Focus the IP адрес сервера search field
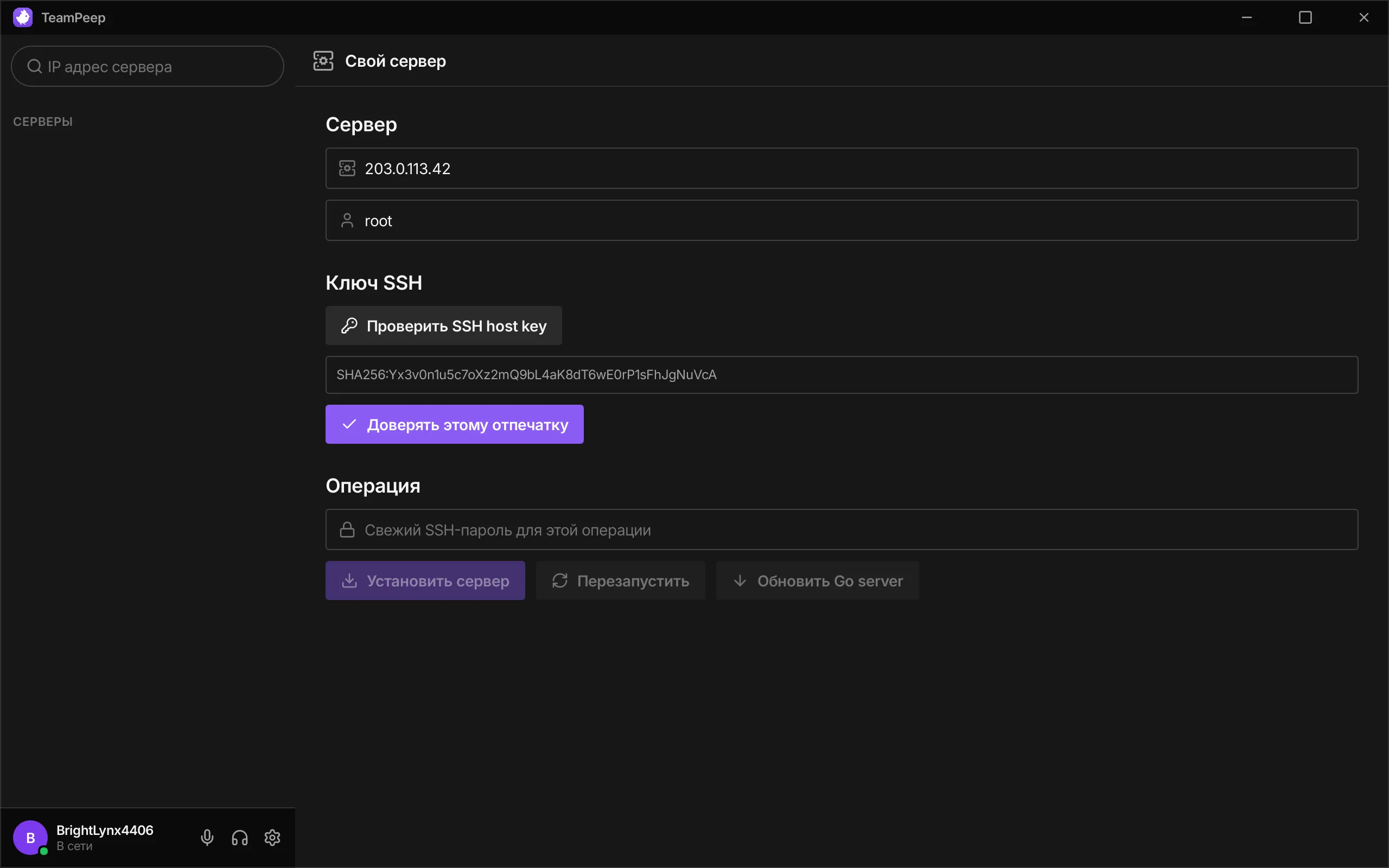This screenshot has height=868, width=1389. [148, 67]
